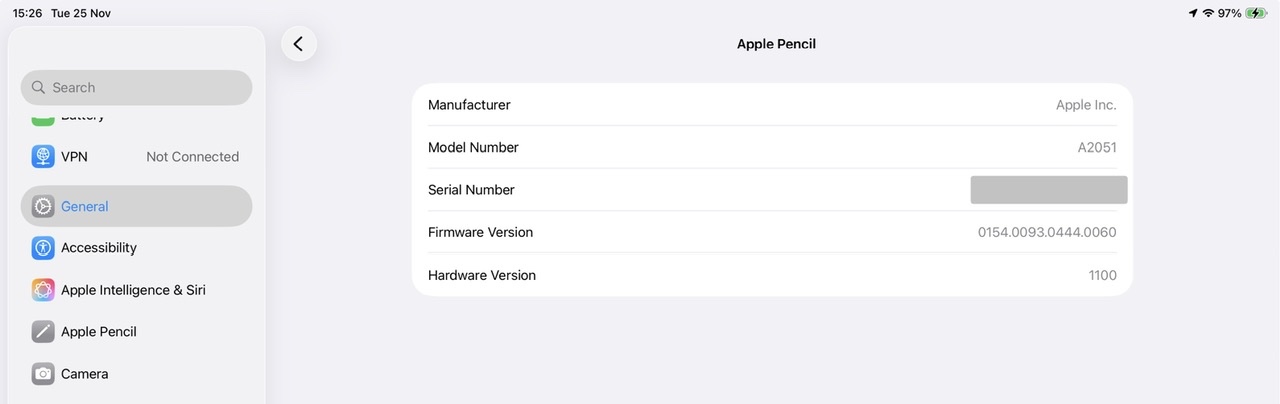Click the Apple Pencil sidebar icon

[43, 332]
